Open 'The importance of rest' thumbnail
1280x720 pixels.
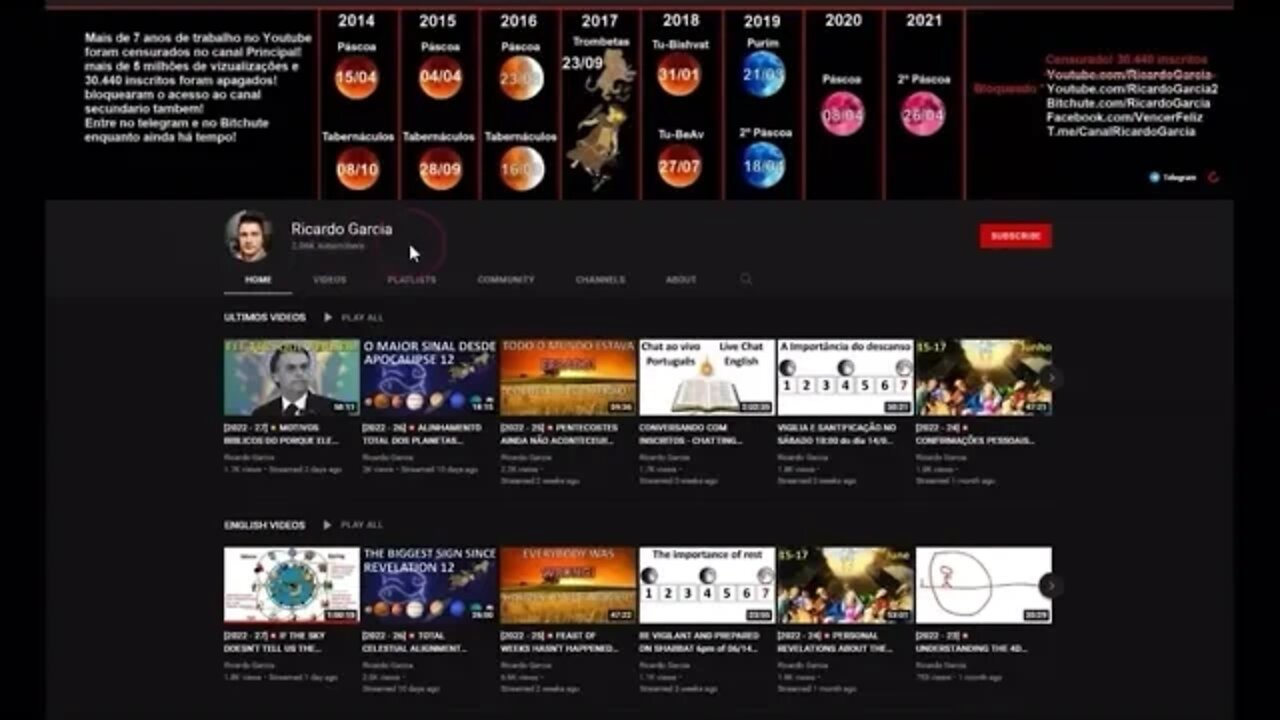(x=706, y=585)
